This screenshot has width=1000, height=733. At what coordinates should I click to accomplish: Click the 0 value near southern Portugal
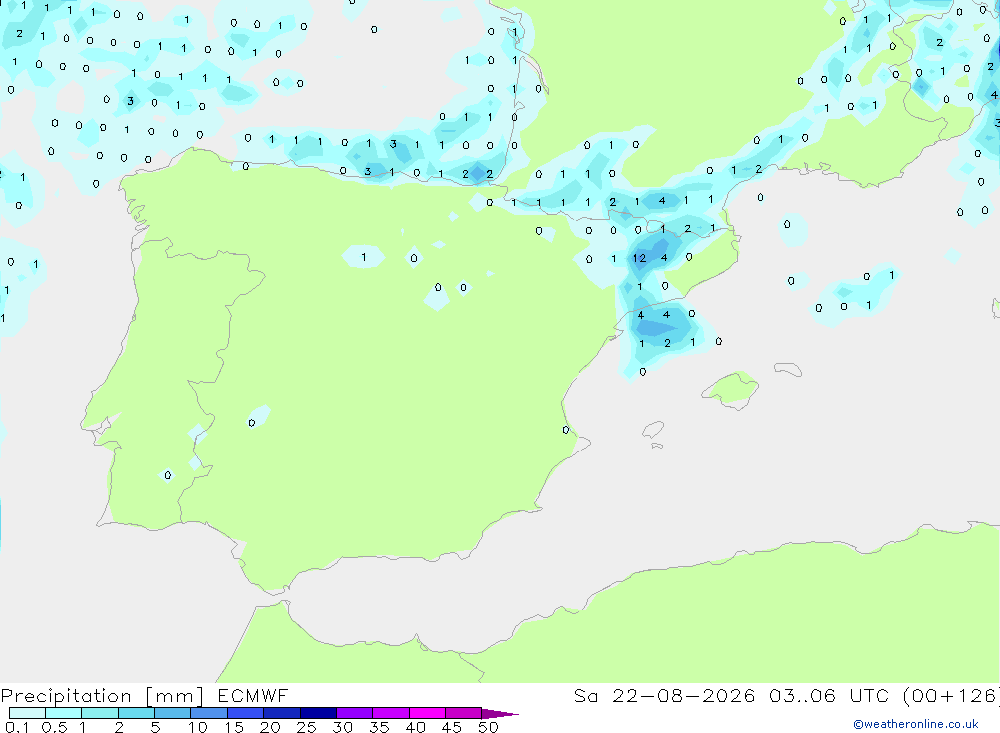(168, 475)
